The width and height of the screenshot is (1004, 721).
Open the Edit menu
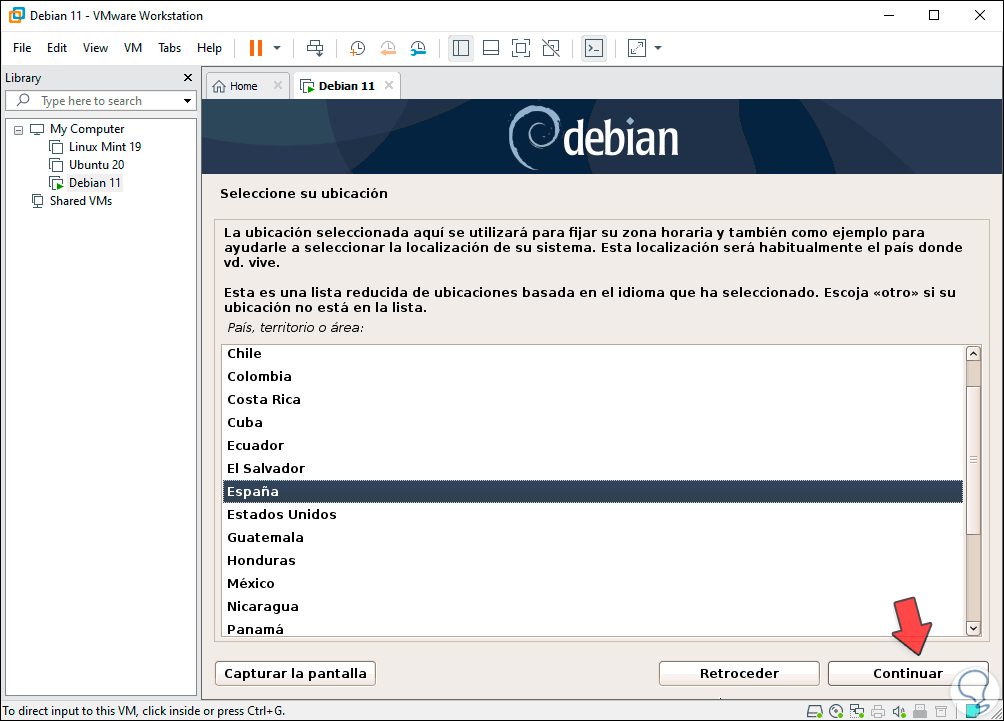click(56, 48)
